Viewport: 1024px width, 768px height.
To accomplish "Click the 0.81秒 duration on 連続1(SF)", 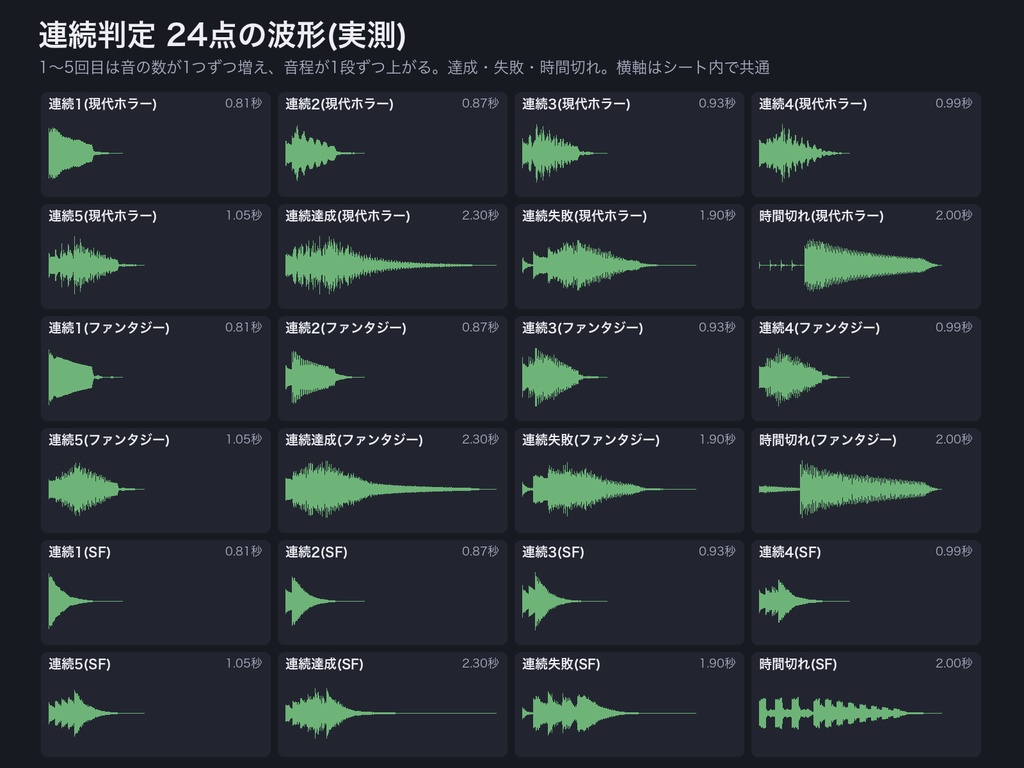I will pyautogui.click(x=244, y=551).
